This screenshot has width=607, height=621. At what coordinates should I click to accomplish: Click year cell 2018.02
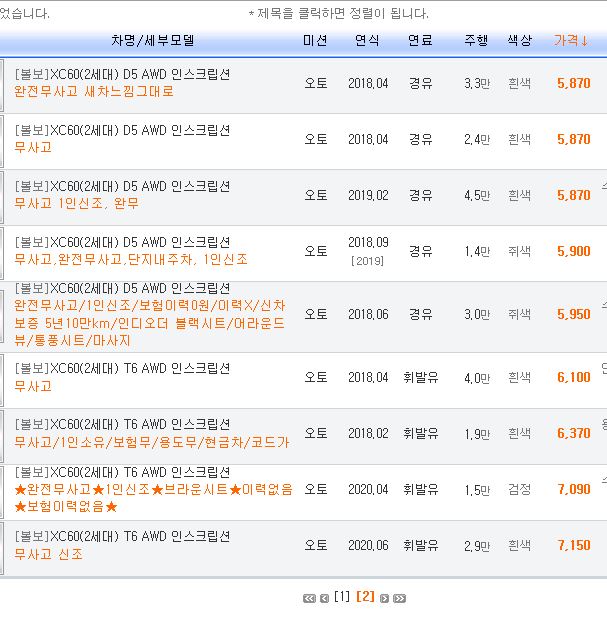[368, 433]
